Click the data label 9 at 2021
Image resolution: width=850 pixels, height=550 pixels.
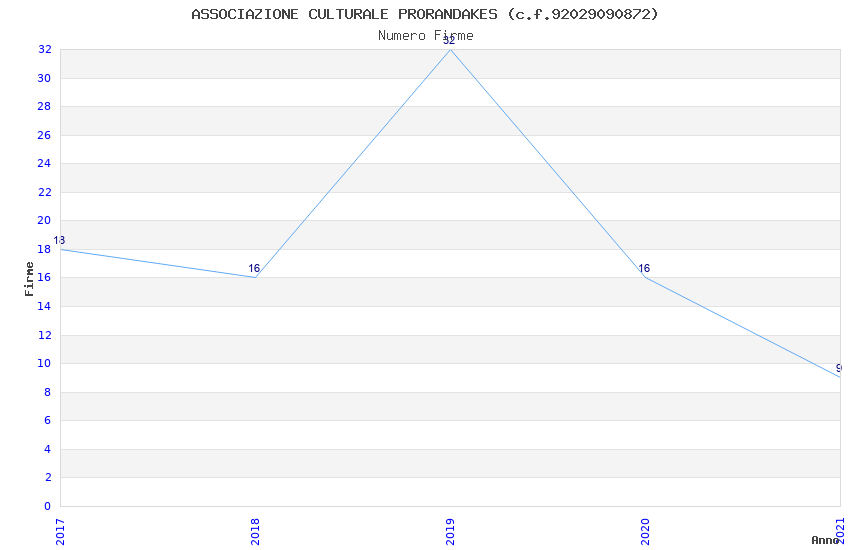839,368
